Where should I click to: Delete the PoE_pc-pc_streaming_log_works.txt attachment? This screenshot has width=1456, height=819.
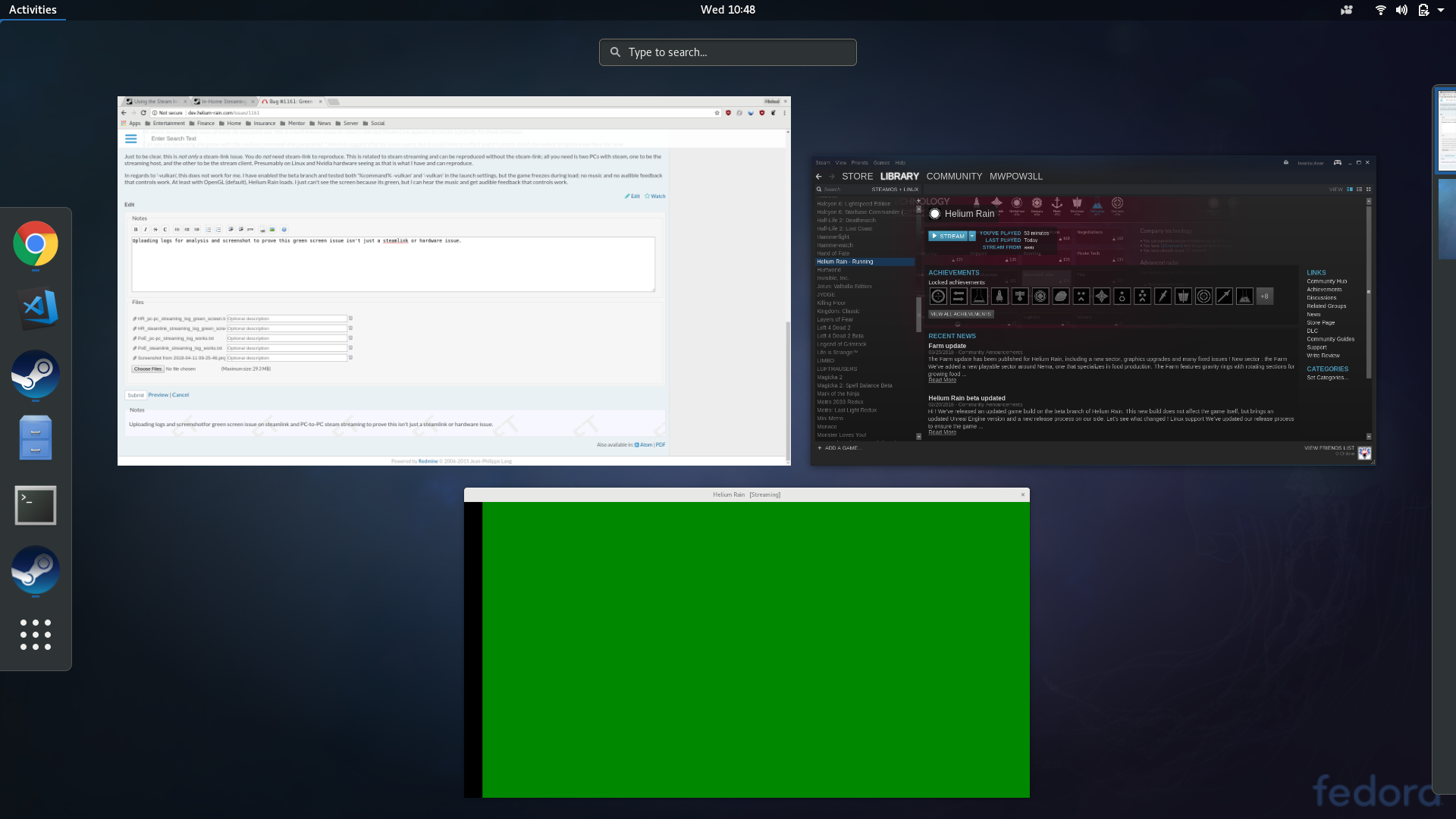(350, 338)
